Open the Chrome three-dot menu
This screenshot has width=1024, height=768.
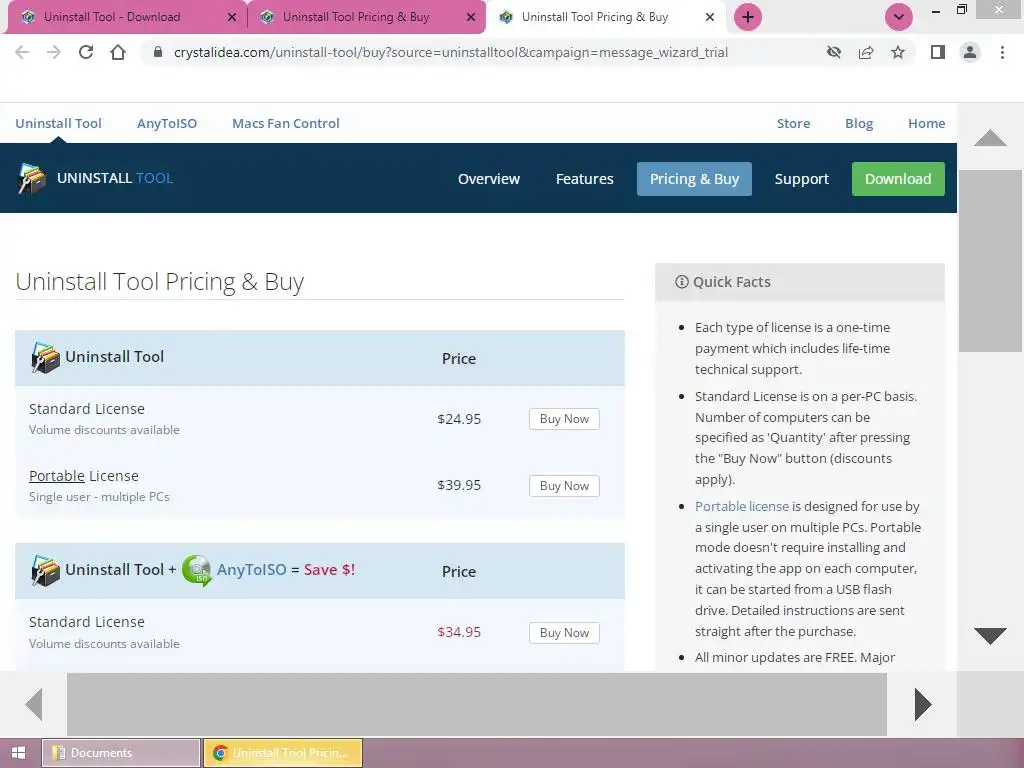[x=1002, y=52]
